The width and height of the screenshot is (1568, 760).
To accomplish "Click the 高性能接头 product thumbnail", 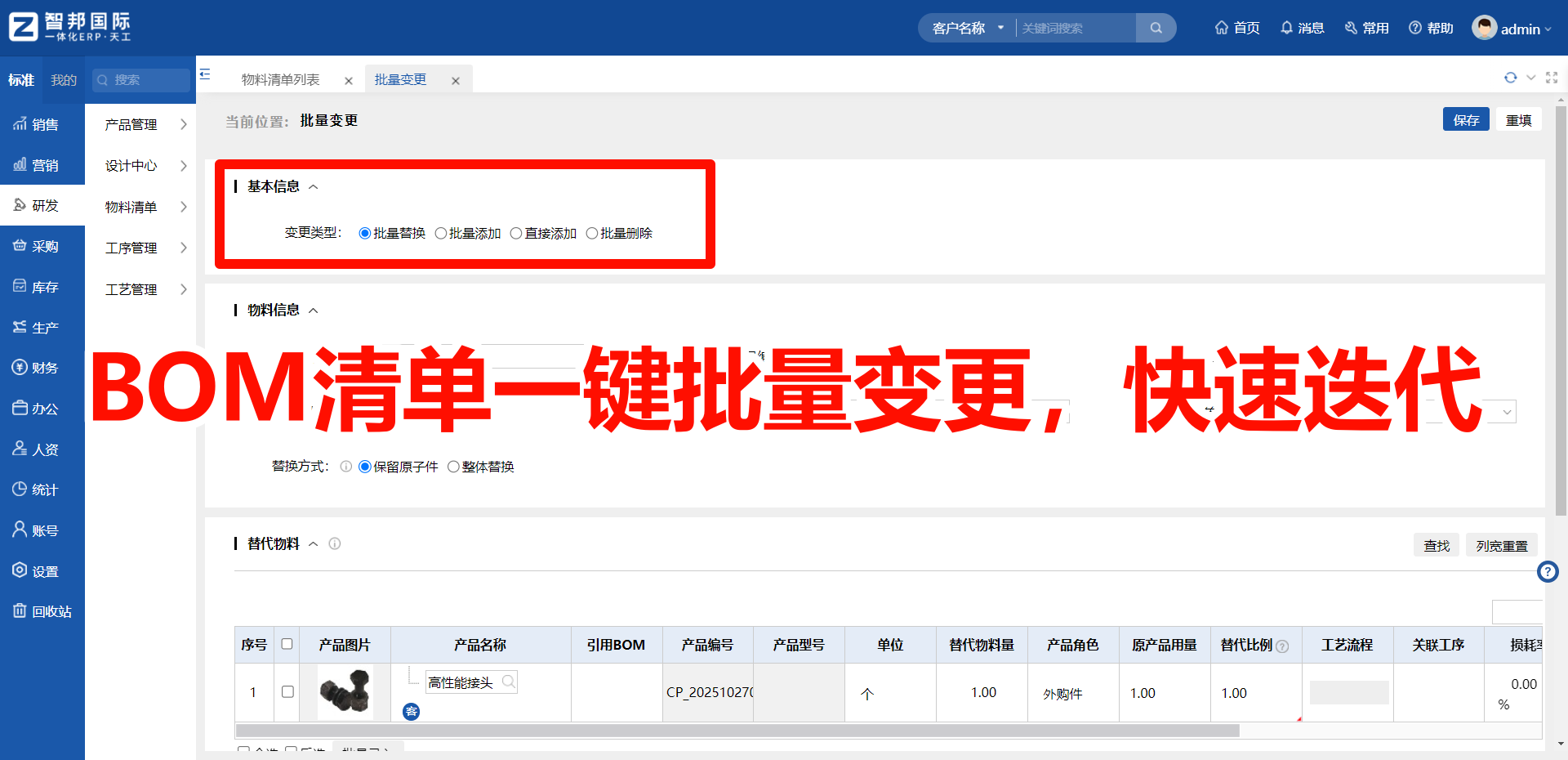I will coord(345,692).
